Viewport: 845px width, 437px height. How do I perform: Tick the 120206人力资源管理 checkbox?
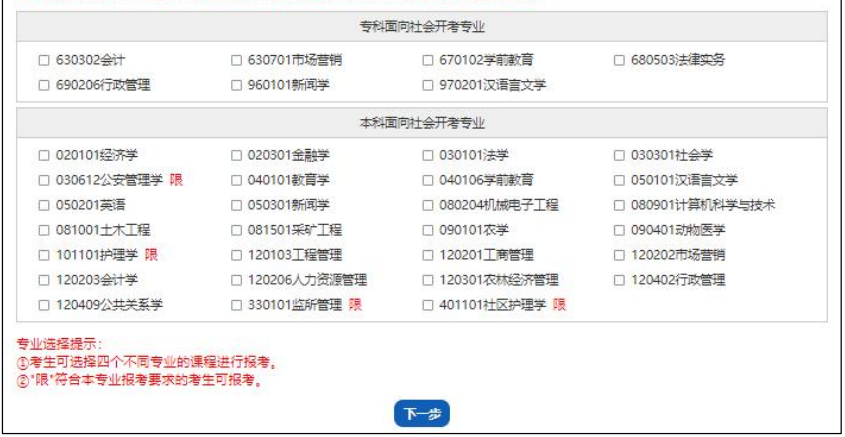click(x=237, y=280)
